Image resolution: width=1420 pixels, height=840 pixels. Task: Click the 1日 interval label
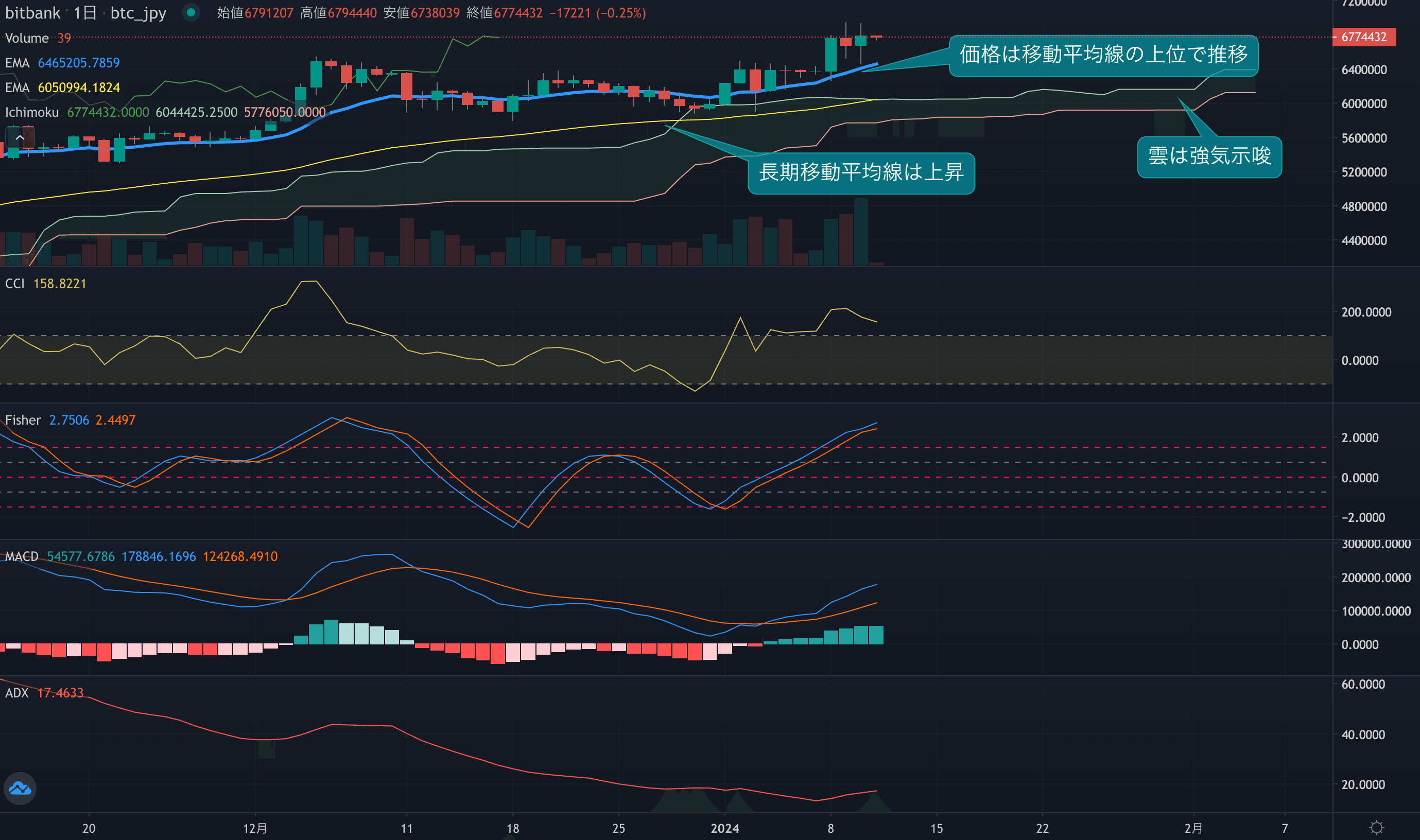pyautogui.click(x=85, y=12)
